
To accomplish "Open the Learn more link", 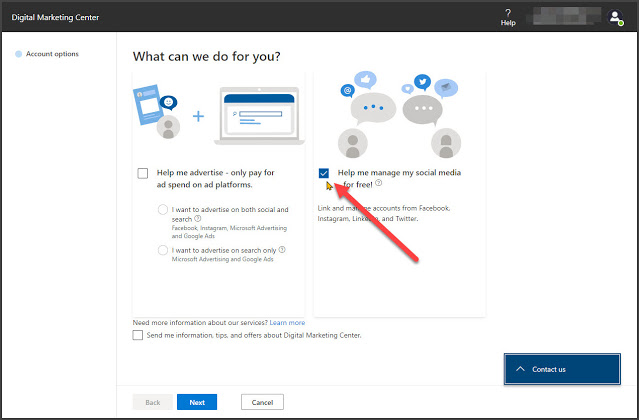I will [287, 322].
